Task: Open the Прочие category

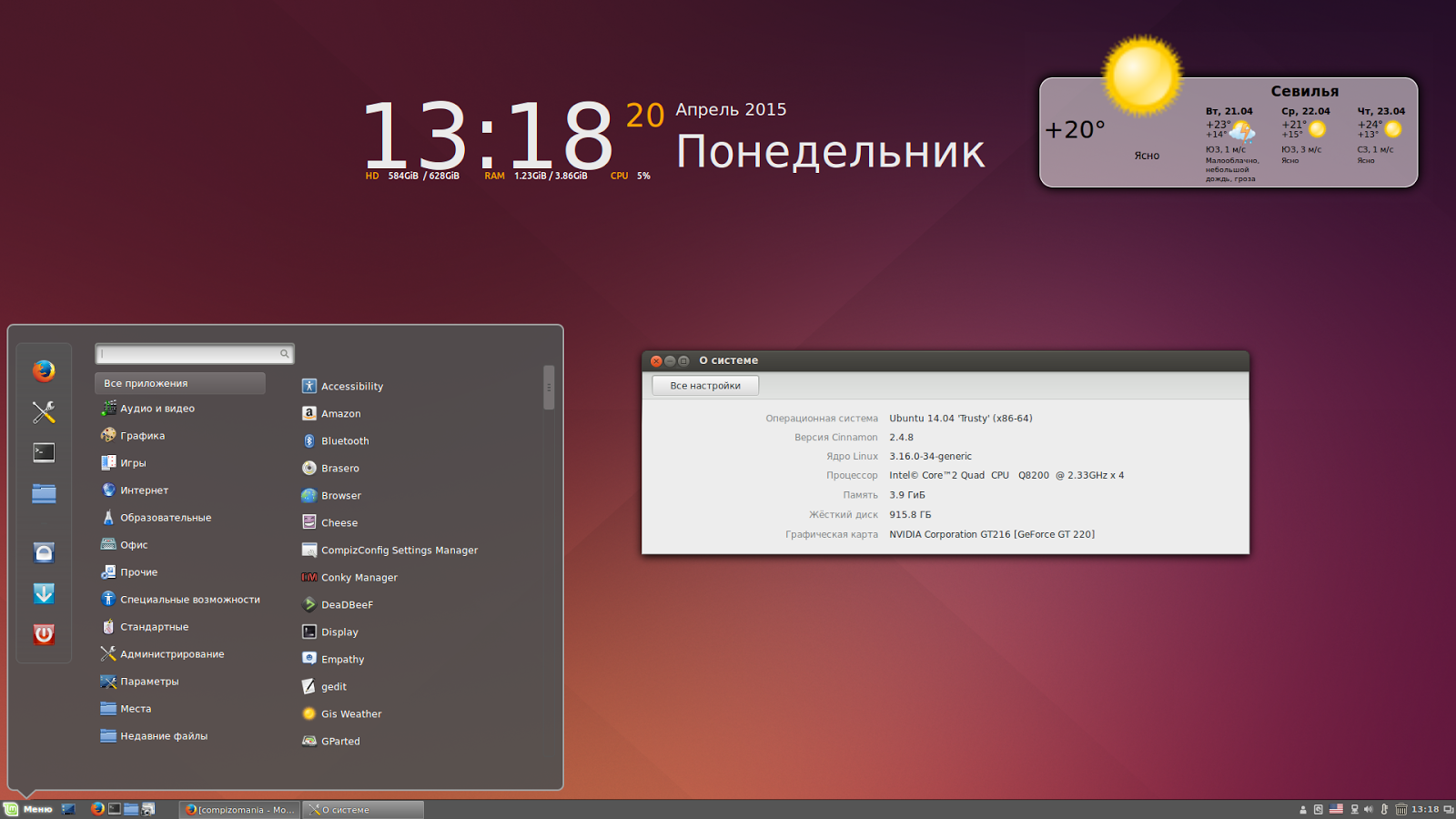Action: click(129, 572)
